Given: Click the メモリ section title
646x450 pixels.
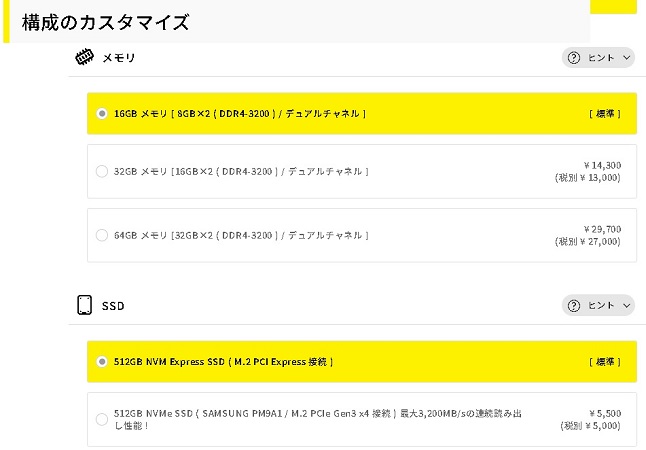Looking at the screenshot, I should tap(118, 58).
